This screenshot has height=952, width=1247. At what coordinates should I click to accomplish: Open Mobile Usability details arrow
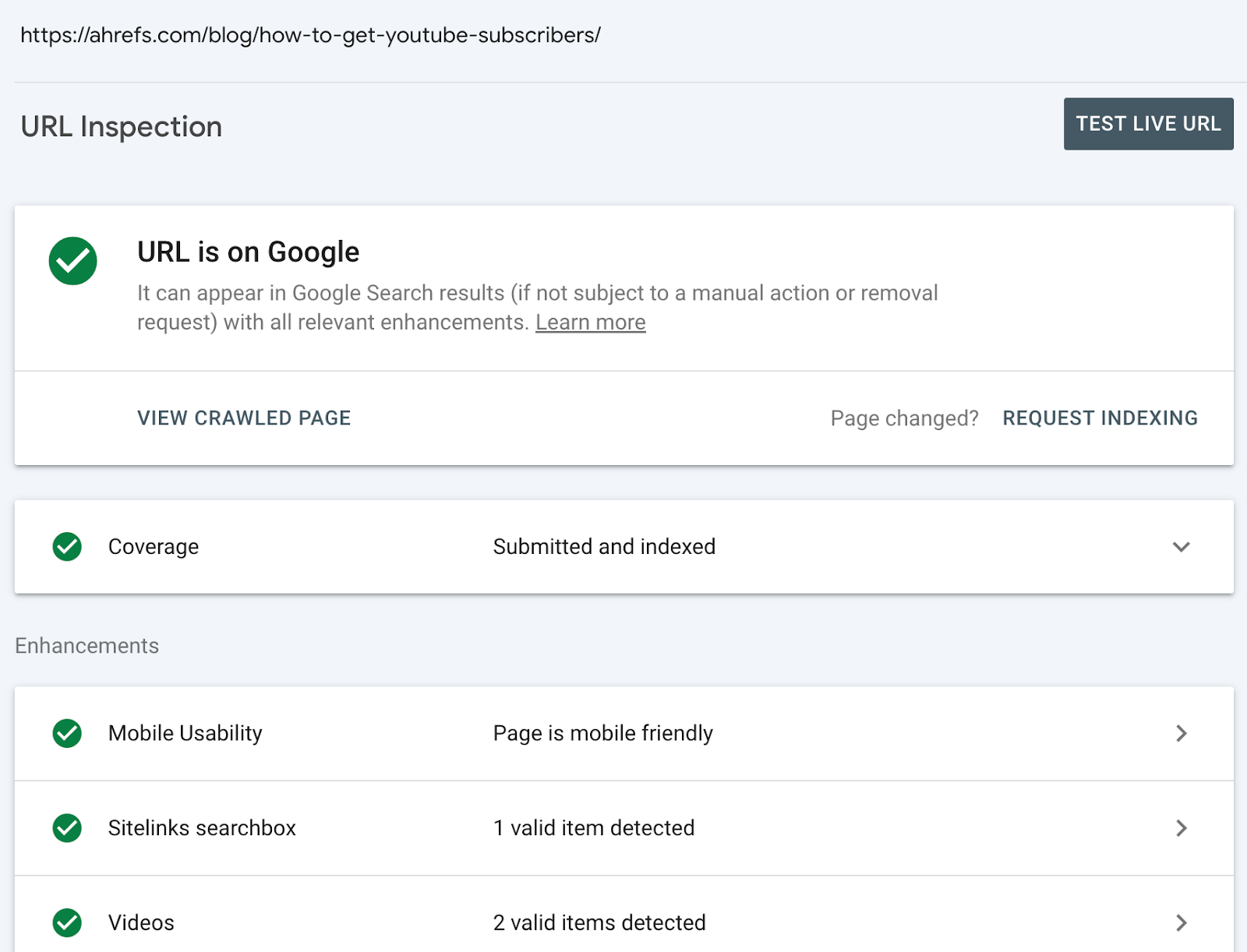coord(1181,733)
